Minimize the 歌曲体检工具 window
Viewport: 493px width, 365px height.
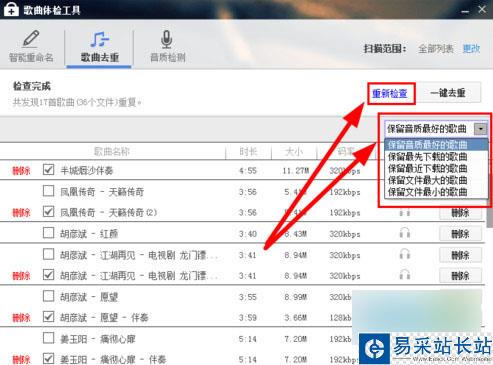[465, 11]
